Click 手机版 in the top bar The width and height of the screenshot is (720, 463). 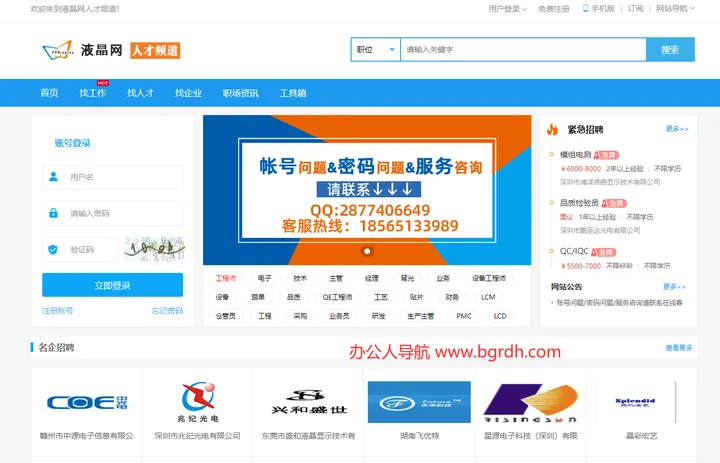pos(603,8)
